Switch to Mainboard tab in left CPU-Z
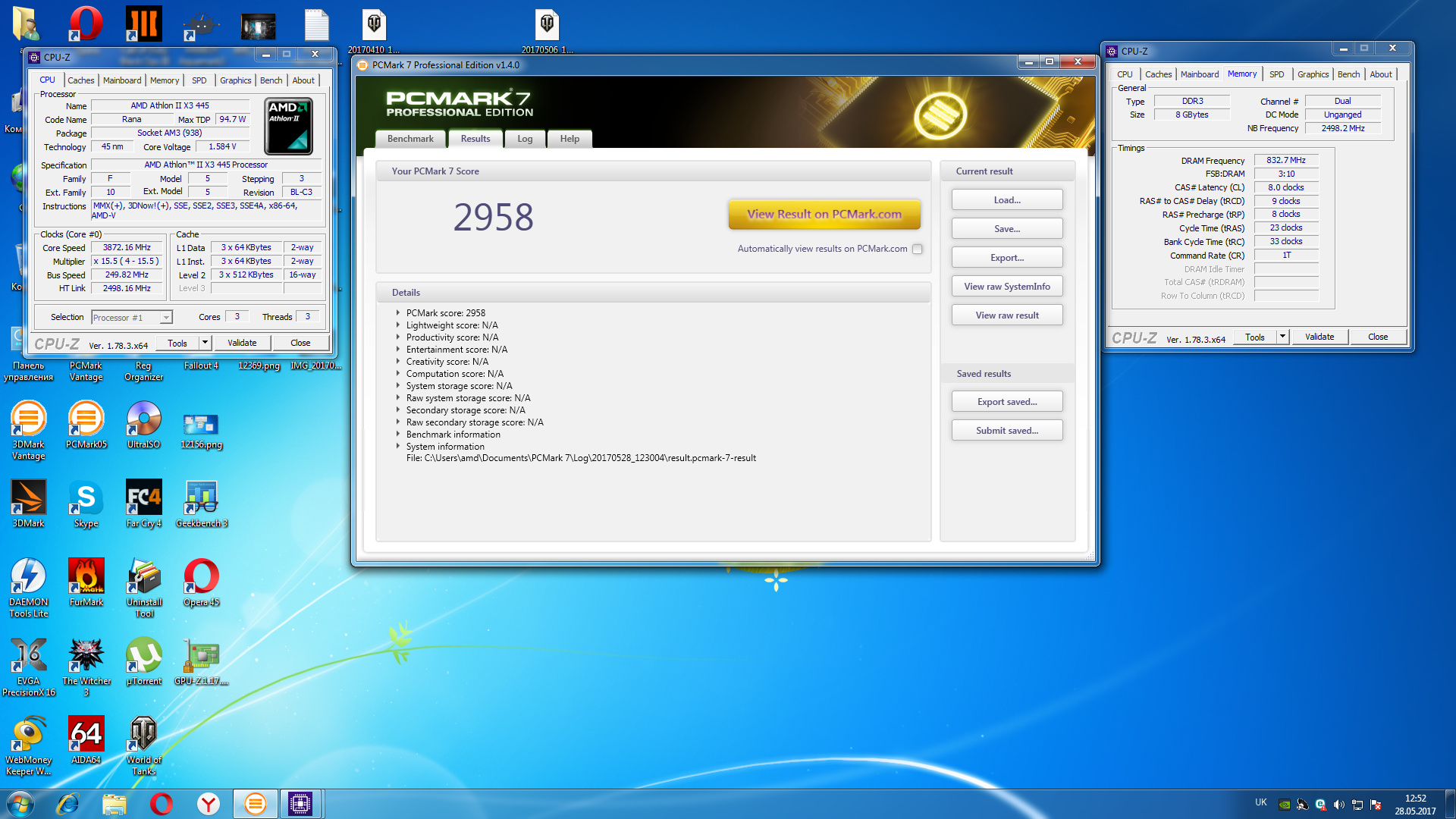Screen dimensions: 1456x819 (x=122, y=80)
